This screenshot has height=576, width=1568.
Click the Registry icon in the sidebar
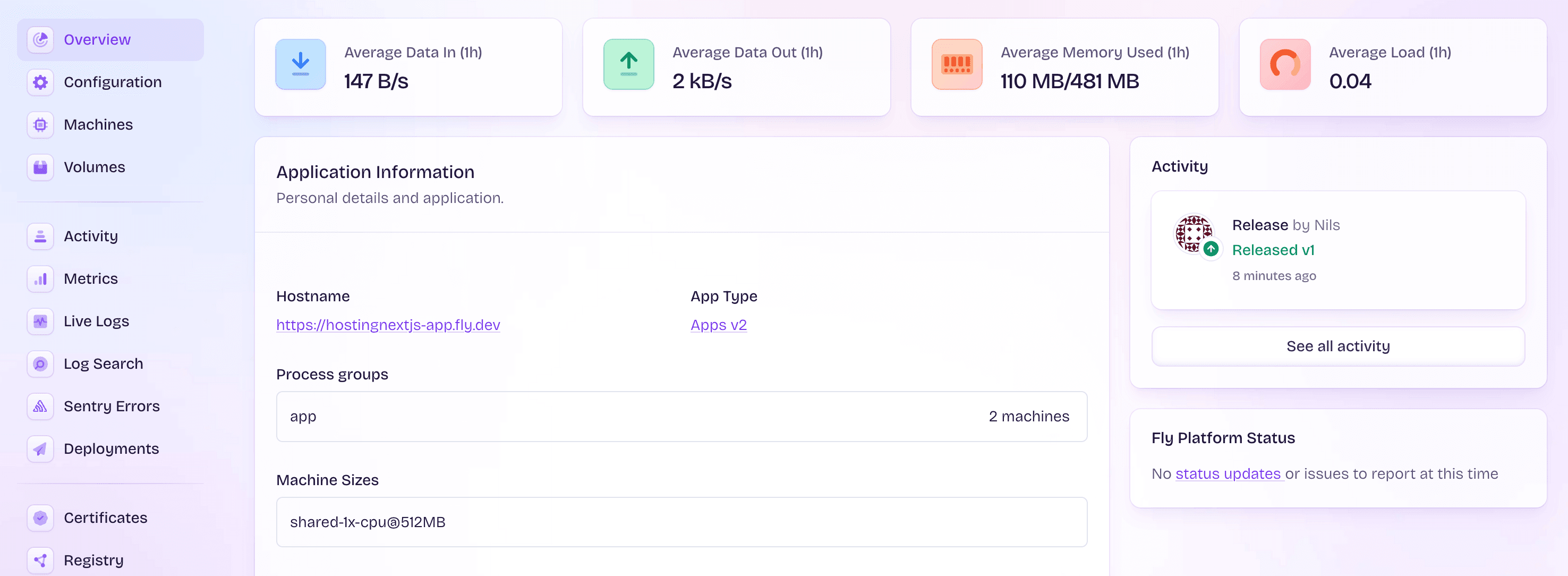pos(39,560)
